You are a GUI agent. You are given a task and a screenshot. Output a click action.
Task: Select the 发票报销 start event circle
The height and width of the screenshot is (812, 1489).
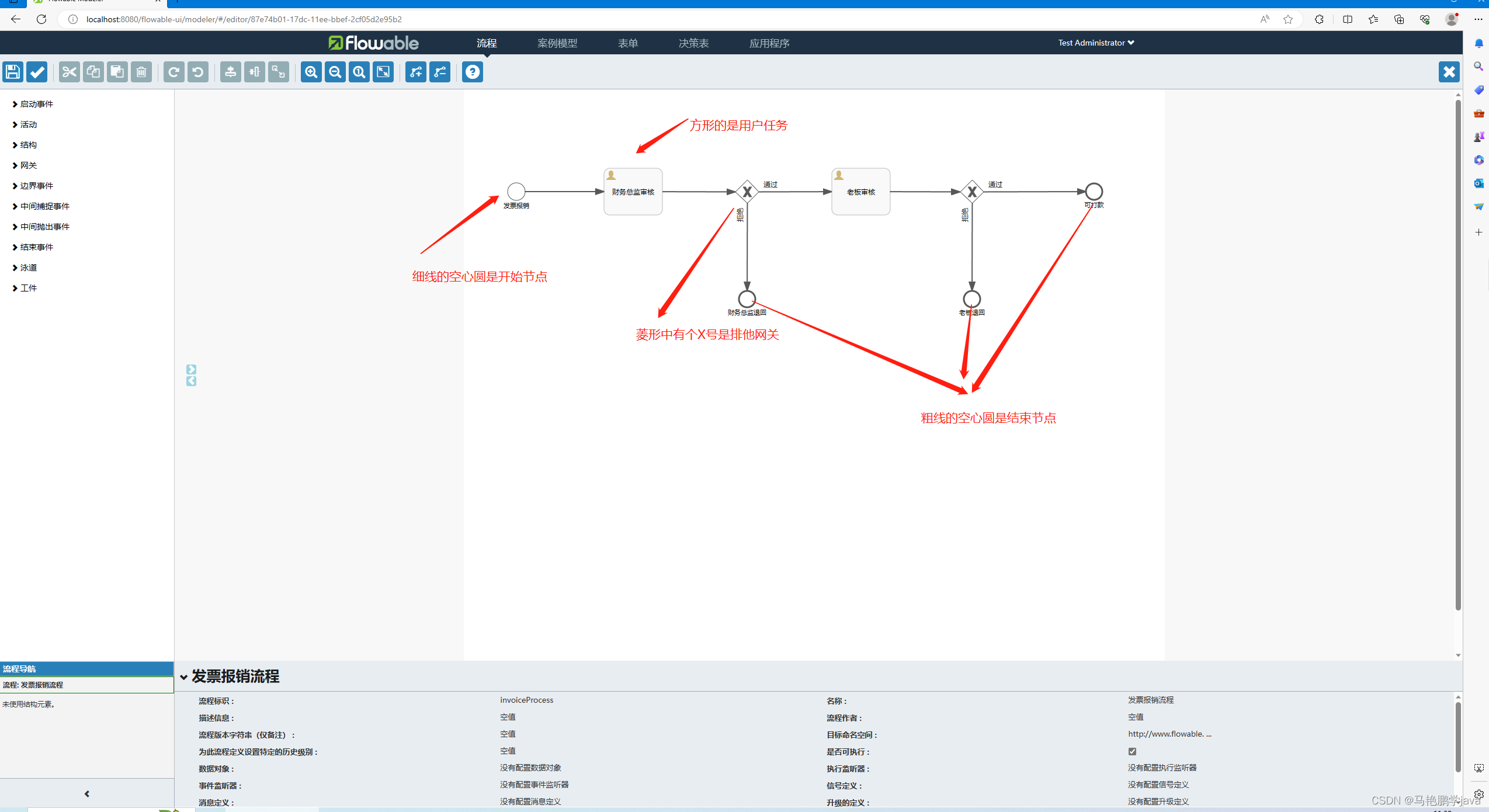516,191
